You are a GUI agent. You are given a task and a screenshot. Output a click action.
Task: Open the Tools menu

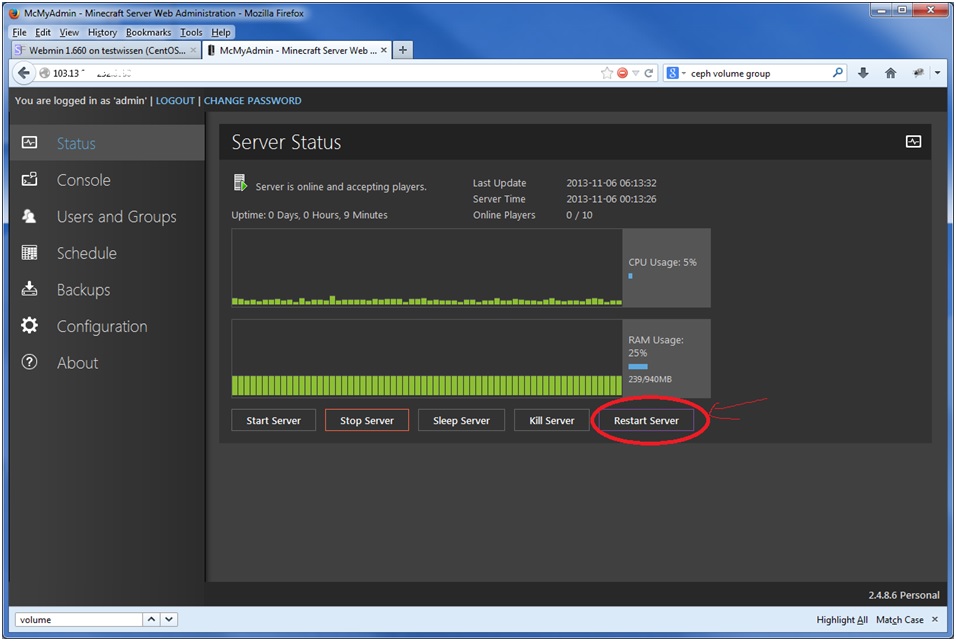coord(191,32)
